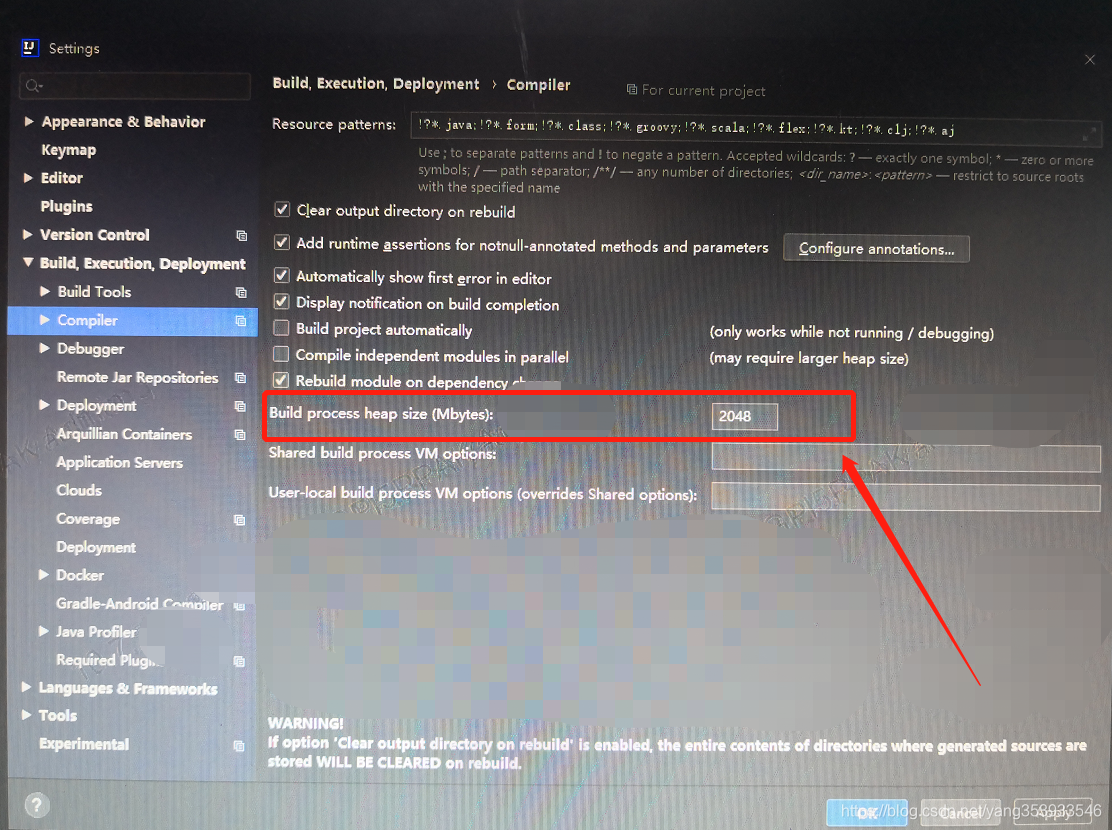The width and height of the screenshot is (1112, 830).
Task: Select Arquillian Containers
Action: coord(124,434)
